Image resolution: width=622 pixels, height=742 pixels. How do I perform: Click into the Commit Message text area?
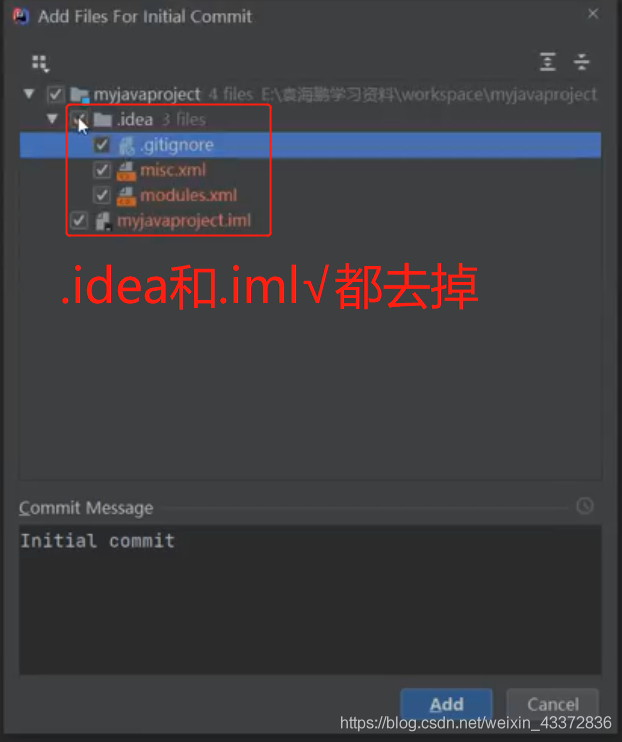coord(310,599)
